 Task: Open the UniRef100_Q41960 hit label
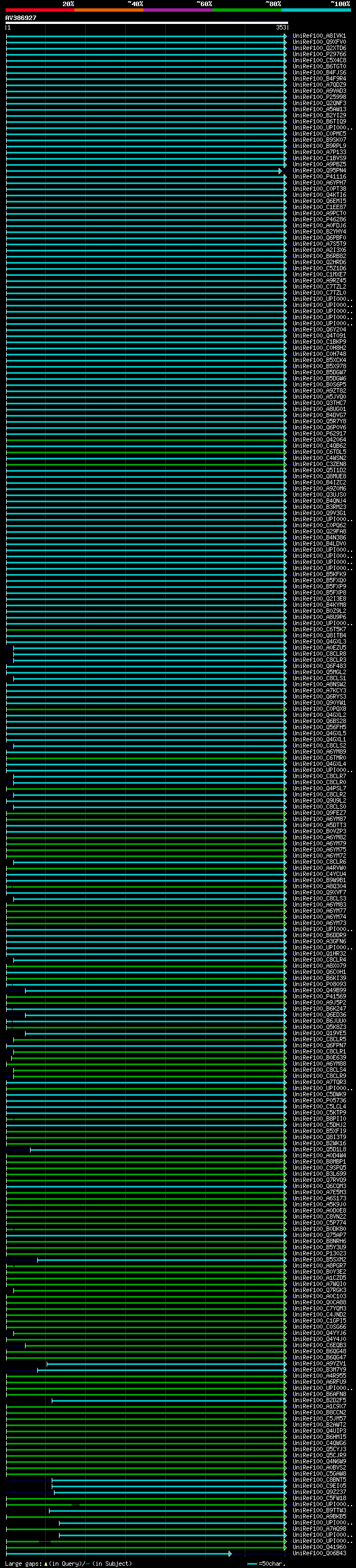[x=319, y=1547]
